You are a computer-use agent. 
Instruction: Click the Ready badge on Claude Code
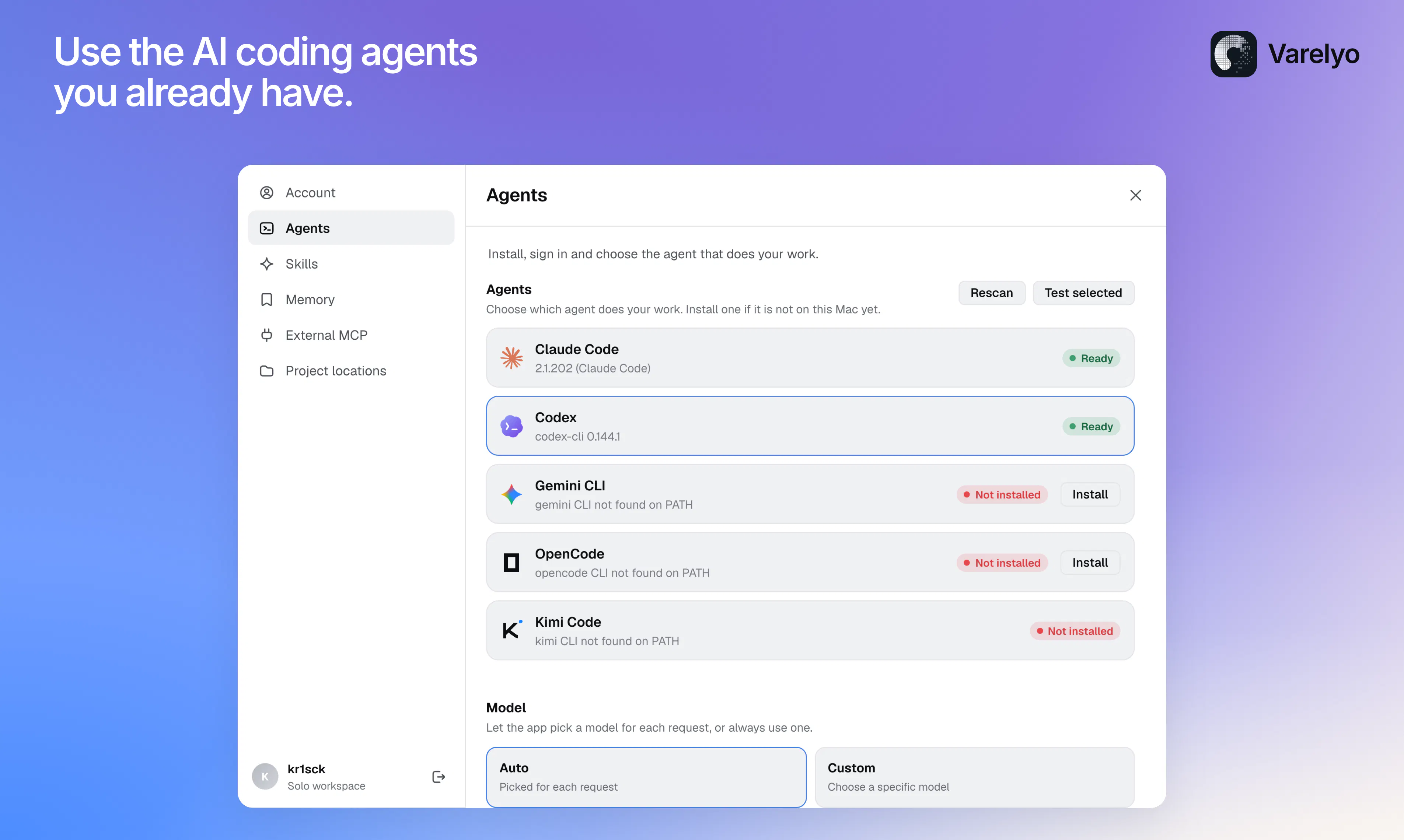point(1091,358)
